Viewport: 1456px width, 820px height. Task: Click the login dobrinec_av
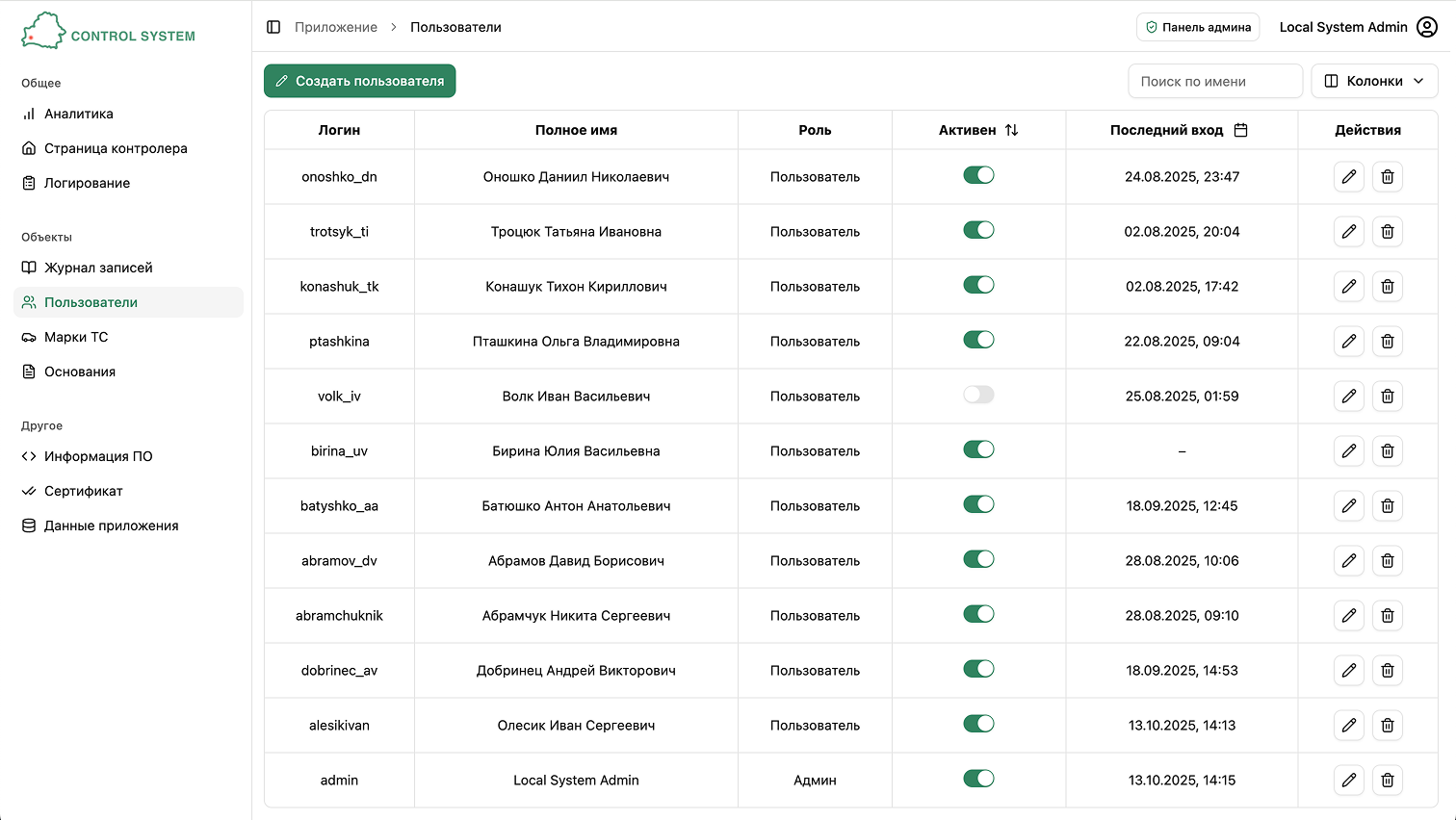339,671
